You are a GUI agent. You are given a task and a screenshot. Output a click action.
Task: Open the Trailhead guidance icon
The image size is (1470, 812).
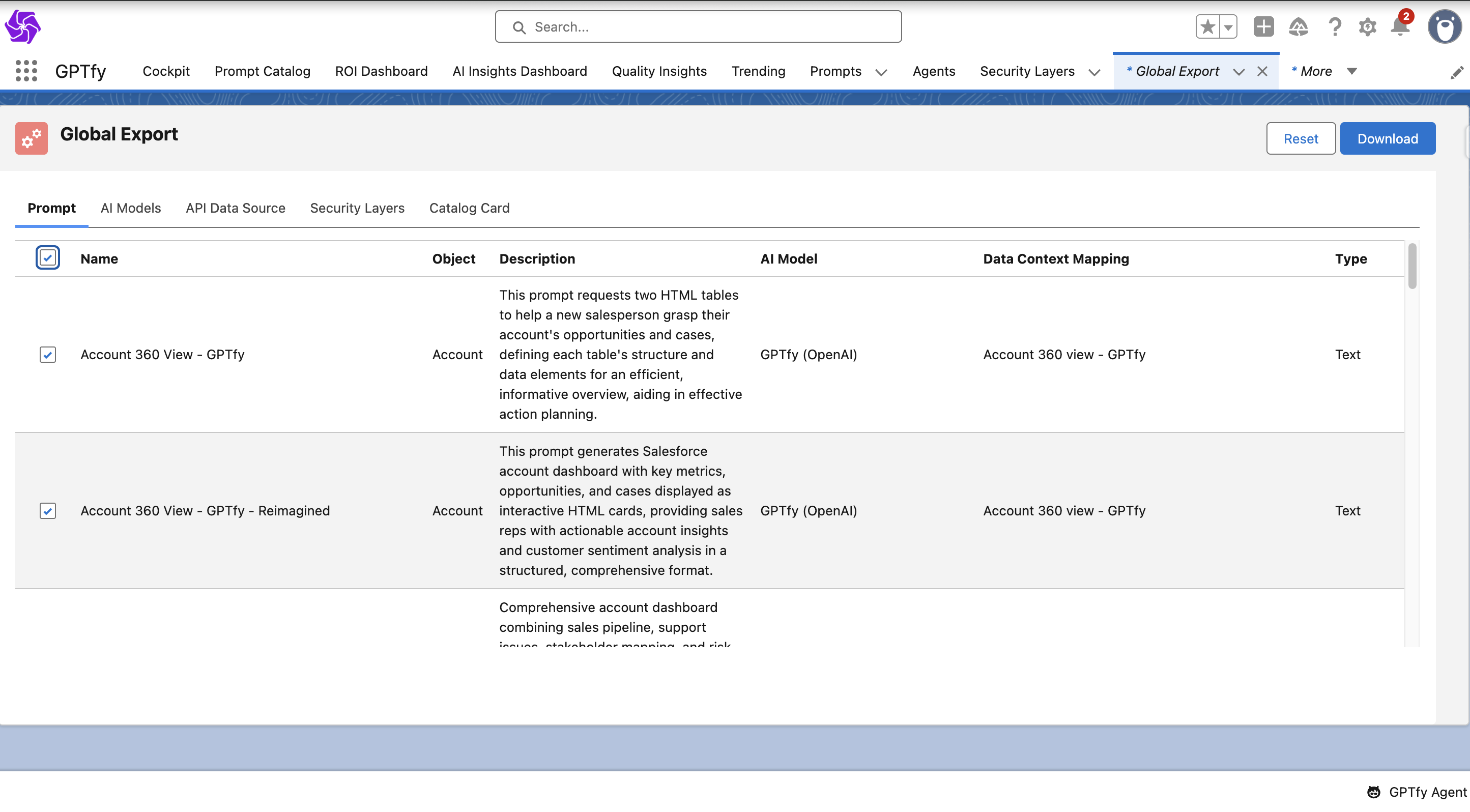pyautogui.click(x=1298, y=27)
